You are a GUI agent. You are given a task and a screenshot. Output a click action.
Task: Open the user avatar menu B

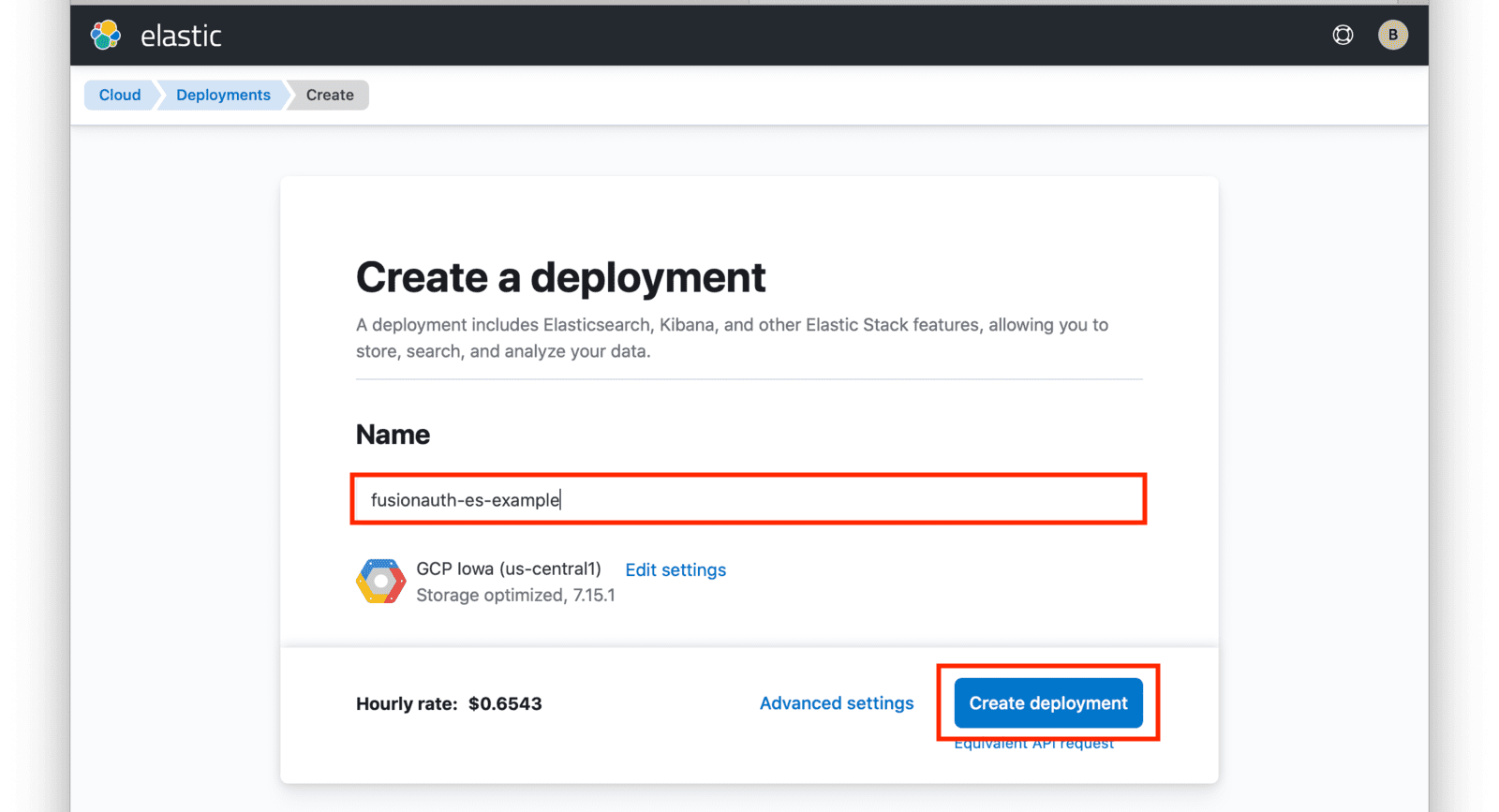pos(1393,35)
